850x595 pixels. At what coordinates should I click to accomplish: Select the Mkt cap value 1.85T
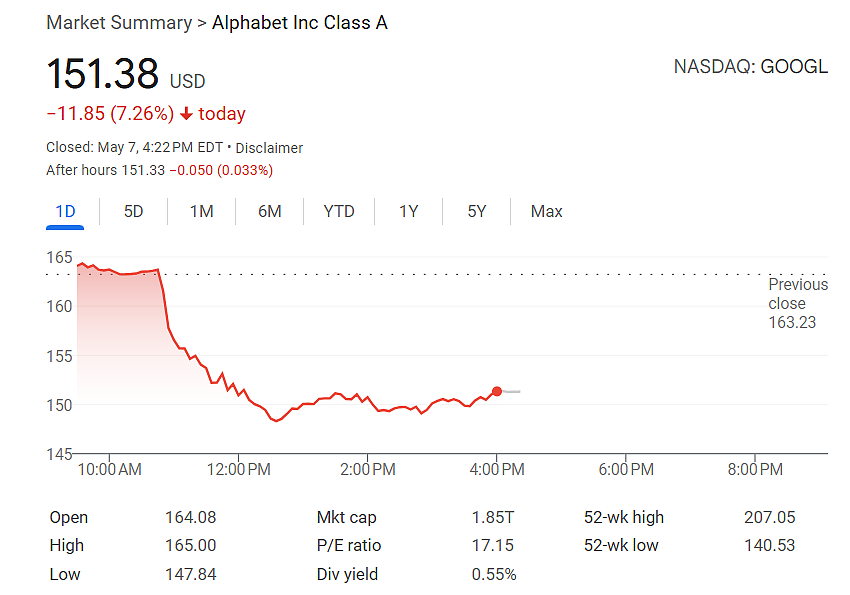pyautogui.click(x=492, y=518)
